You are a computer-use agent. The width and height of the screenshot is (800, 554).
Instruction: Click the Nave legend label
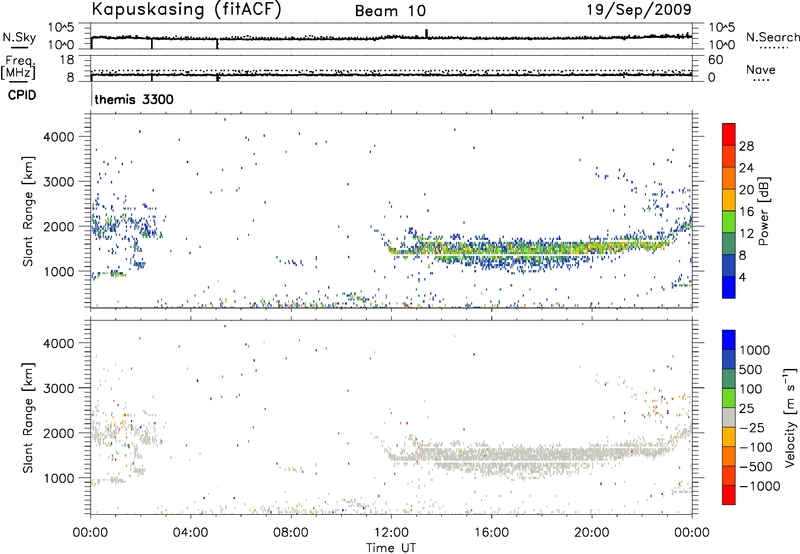pos(761,70)
